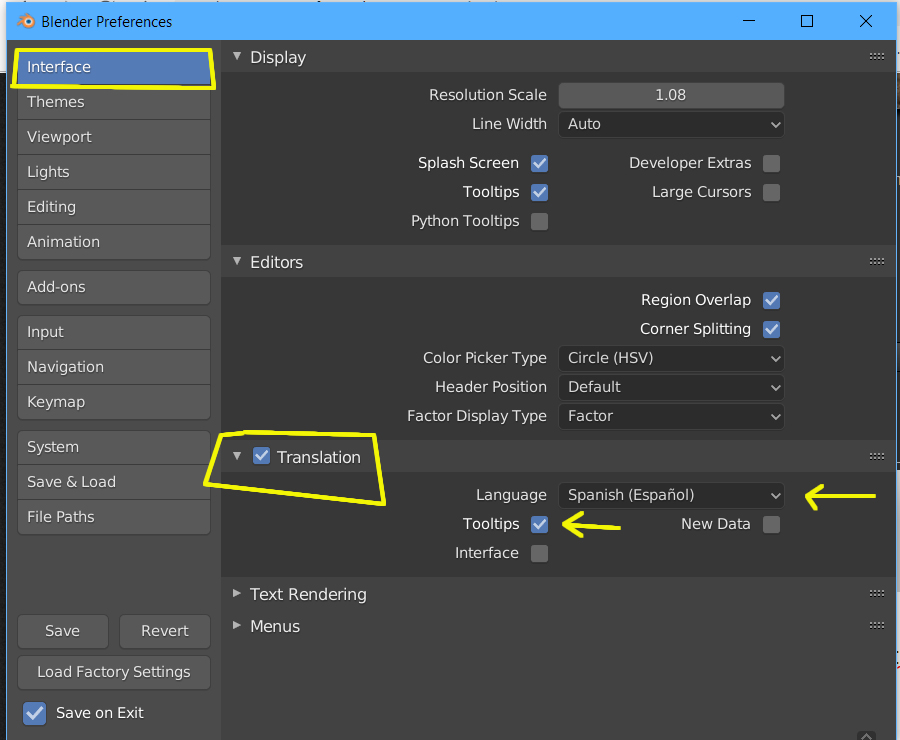Click the Editors panel drag grip icon
900x740 pixels.
(x=876, y=262)
